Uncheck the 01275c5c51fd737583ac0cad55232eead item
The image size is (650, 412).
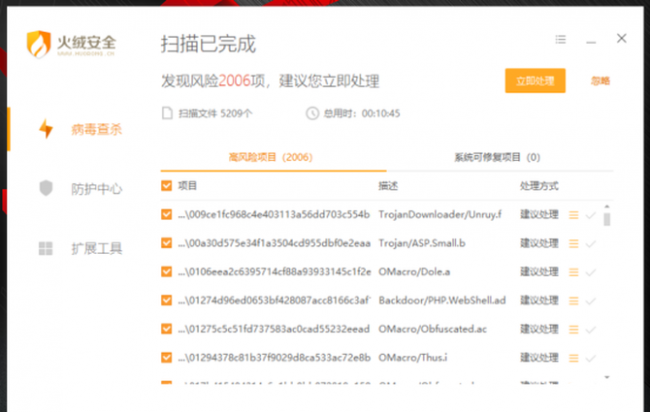(x=167, y=329)
